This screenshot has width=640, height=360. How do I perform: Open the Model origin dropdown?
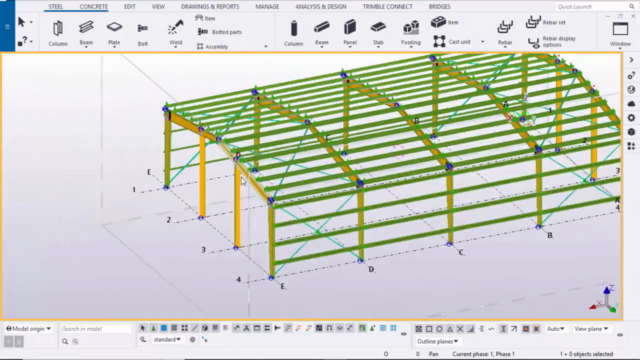29,329
